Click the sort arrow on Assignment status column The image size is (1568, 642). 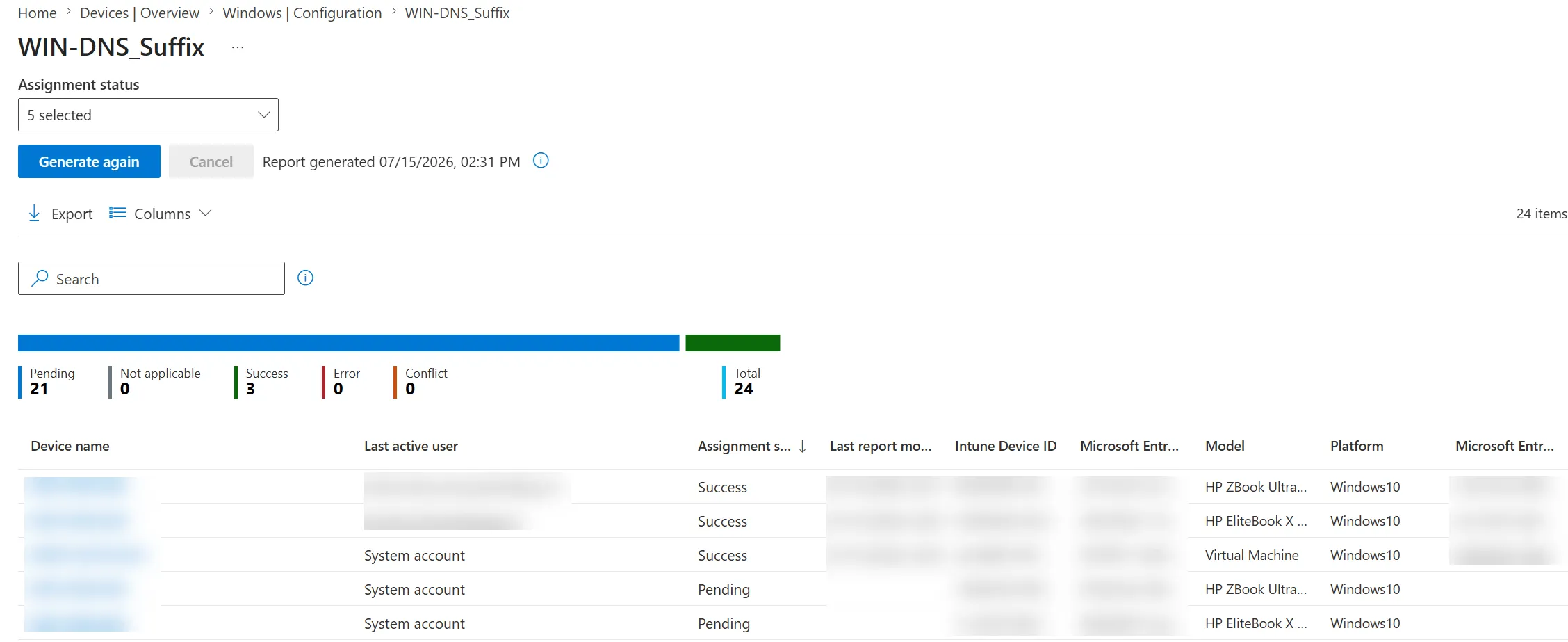tap(803, 447)
